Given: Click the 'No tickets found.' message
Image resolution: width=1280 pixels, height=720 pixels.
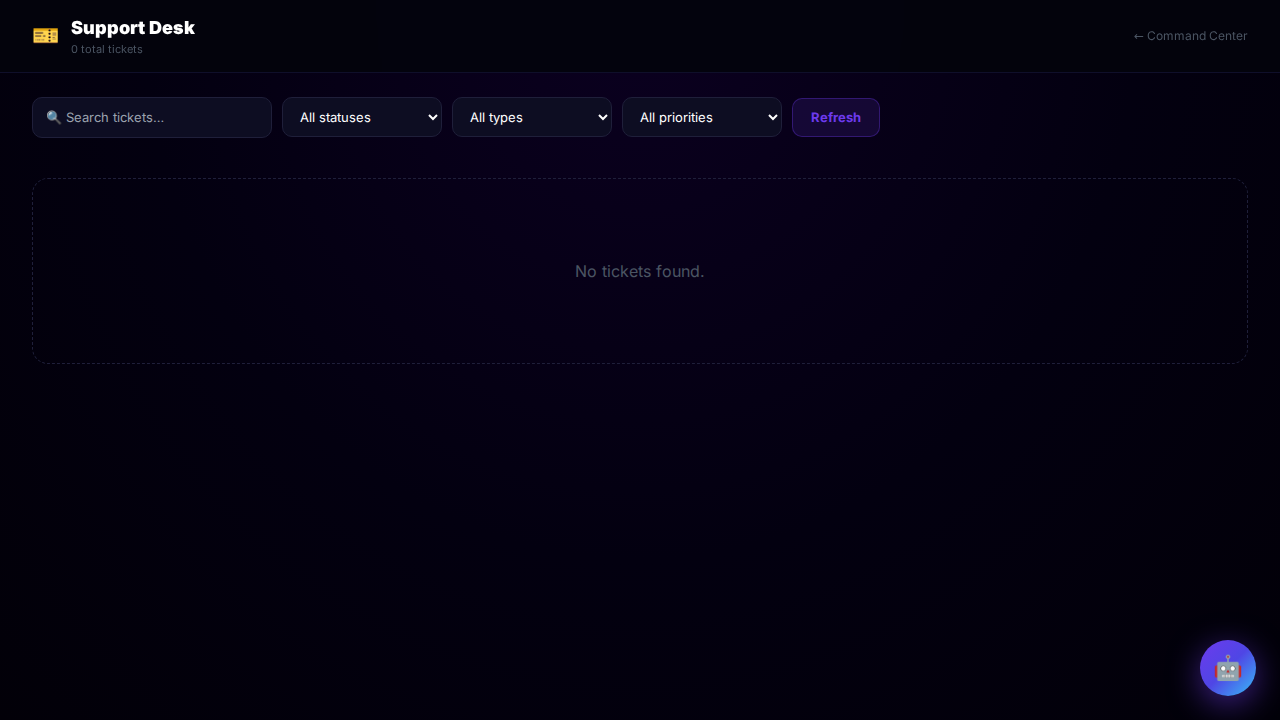Looking at the screenshot, I should [639, 272].
